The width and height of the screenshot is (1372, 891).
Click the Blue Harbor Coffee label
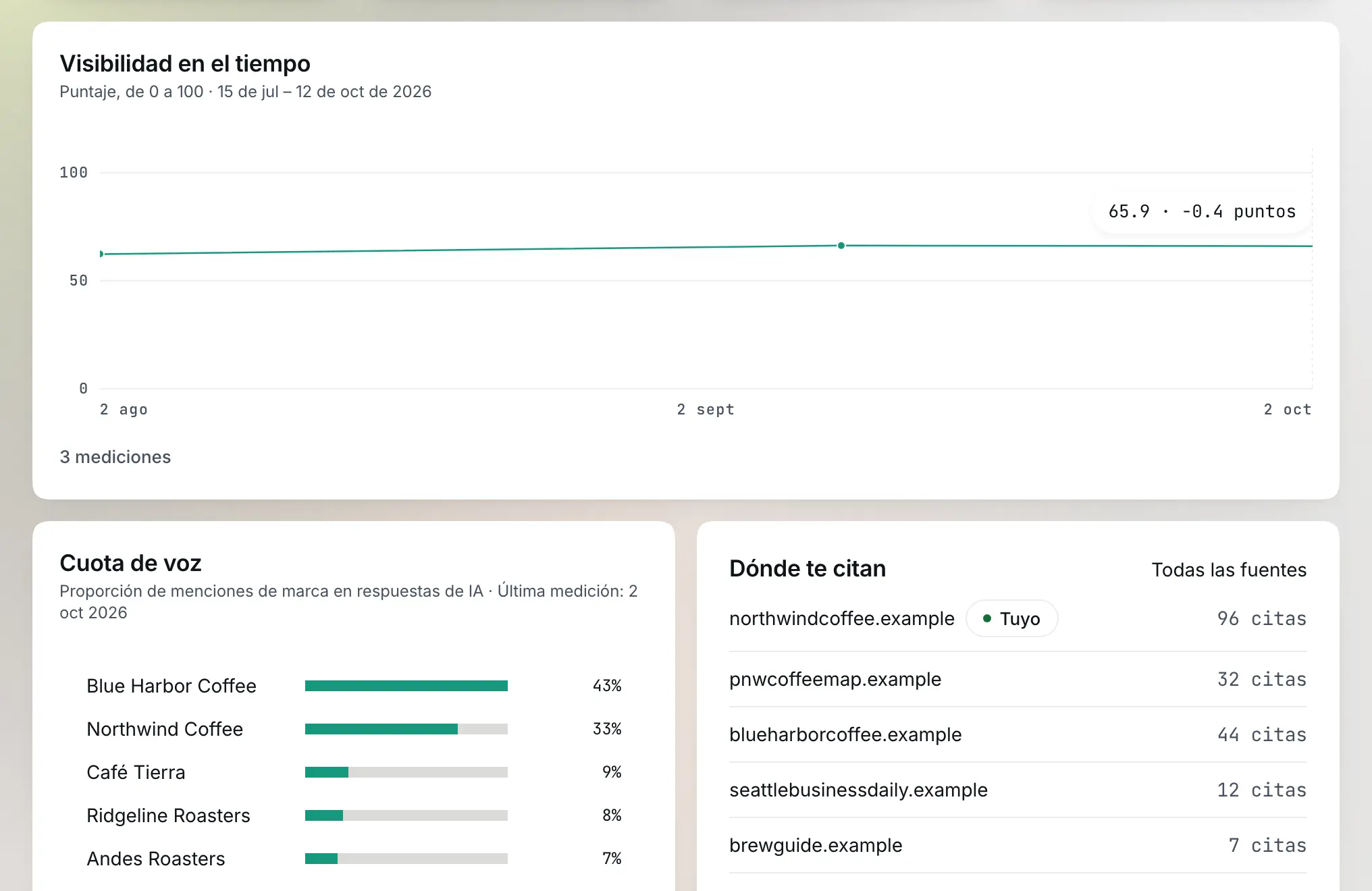tap(171, 686)
